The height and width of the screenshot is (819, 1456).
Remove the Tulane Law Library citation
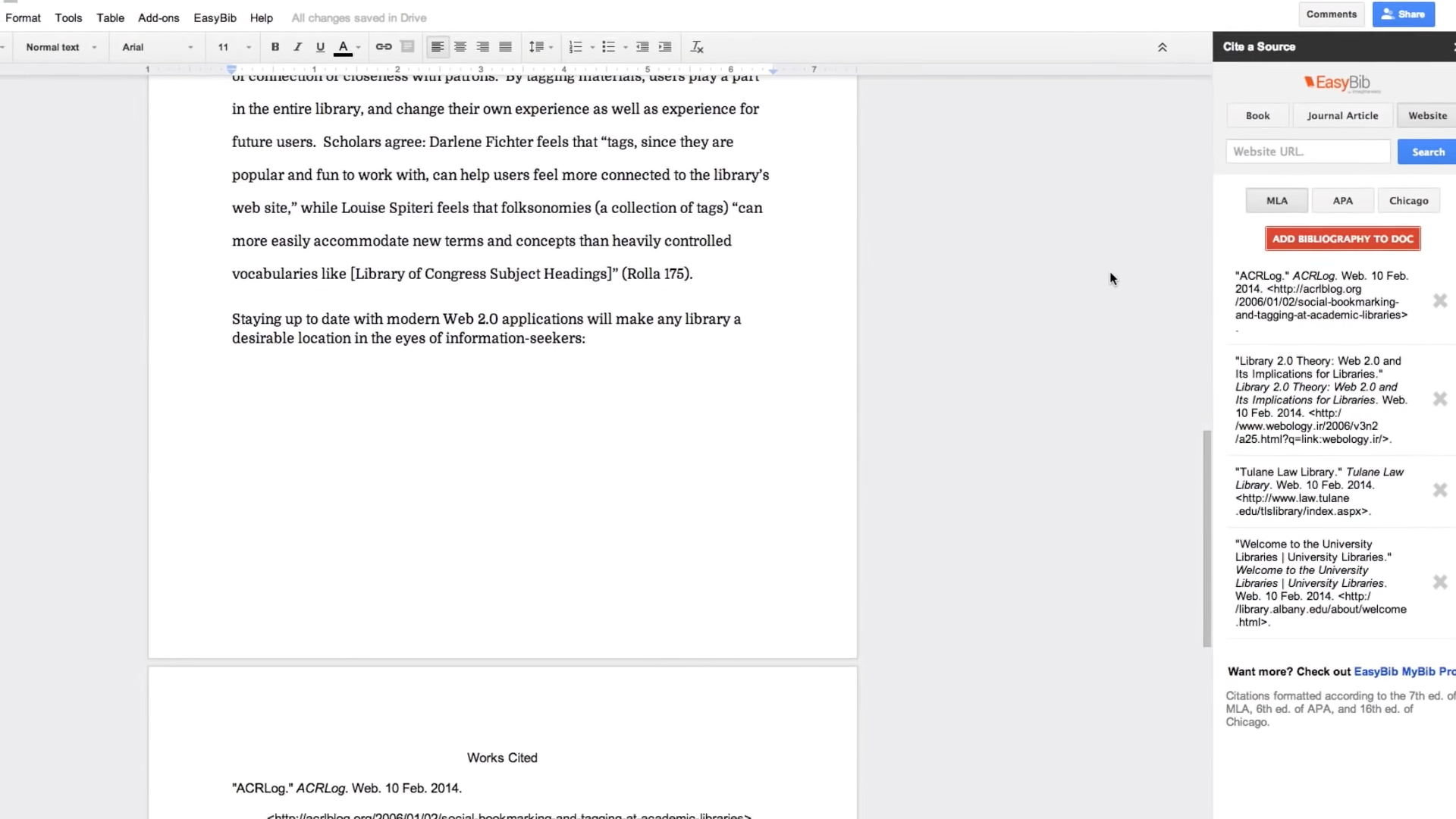[1440, 491]
